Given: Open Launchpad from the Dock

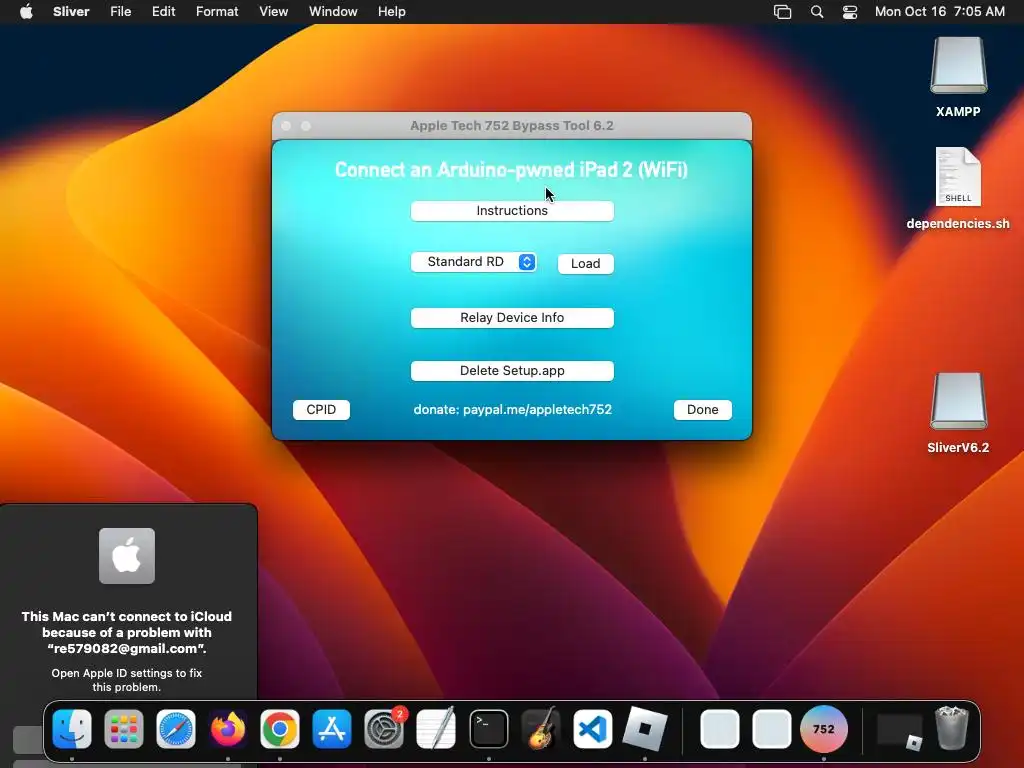Looking at the screenshot, I should pyautogui.click(x=124, y=729).
